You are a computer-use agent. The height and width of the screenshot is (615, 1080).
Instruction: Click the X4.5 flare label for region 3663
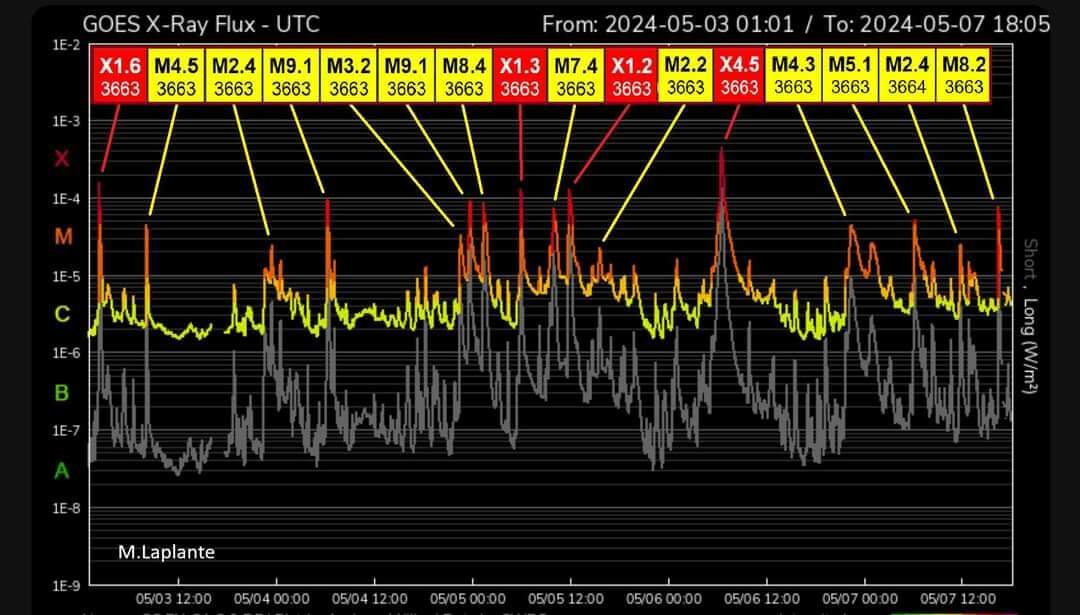(739, 76)
